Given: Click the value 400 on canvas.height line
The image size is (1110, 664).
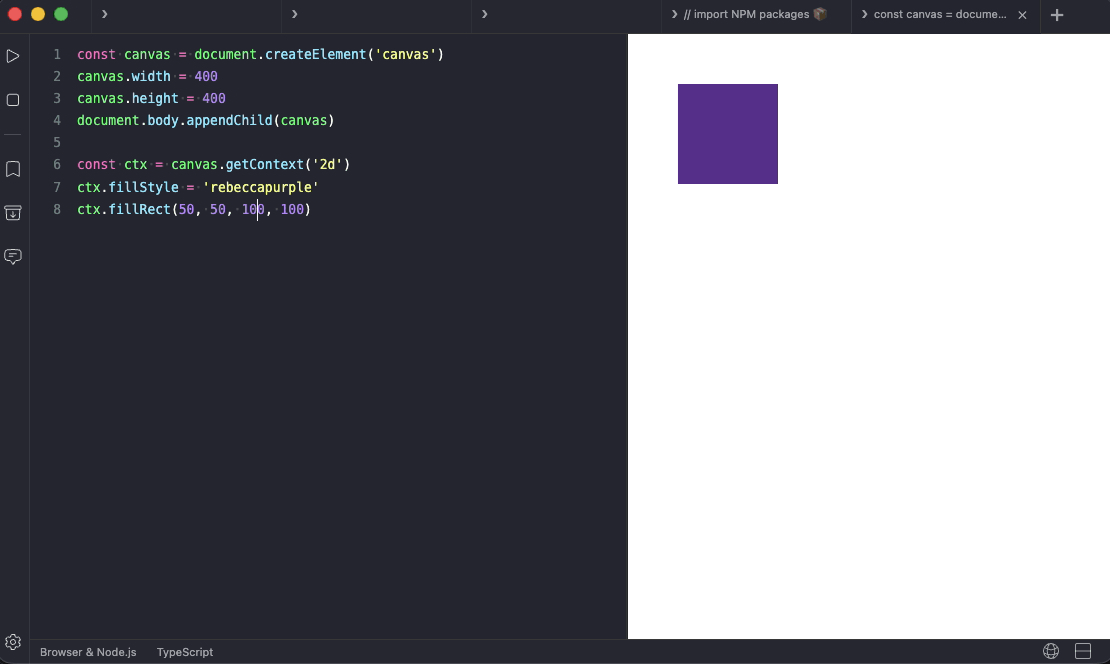Looking at the screenshot, I should click(x=214, y=98).
